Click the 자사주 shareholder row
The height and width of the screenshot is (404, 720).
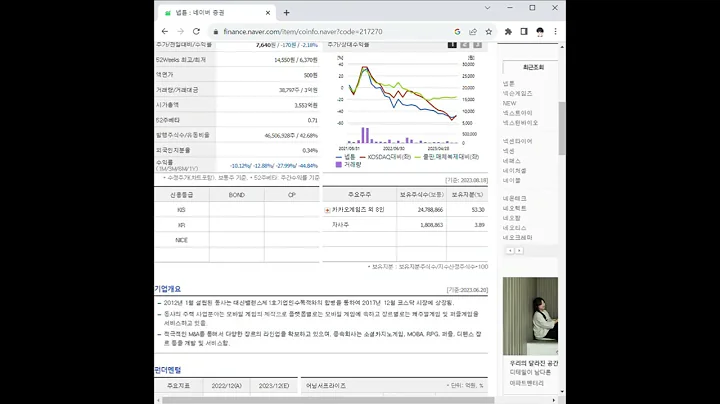click(x=405, y=225)
